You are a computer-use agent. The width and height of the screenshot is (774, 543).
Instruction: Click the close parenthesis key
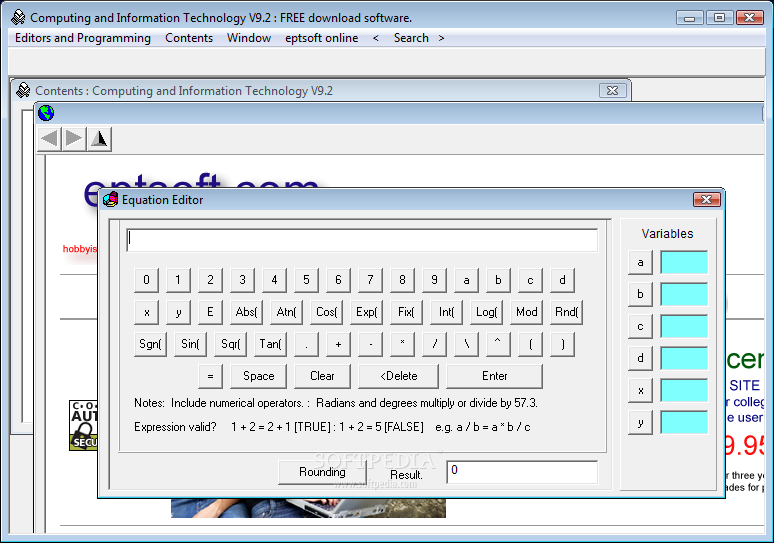tap(562, 344)
